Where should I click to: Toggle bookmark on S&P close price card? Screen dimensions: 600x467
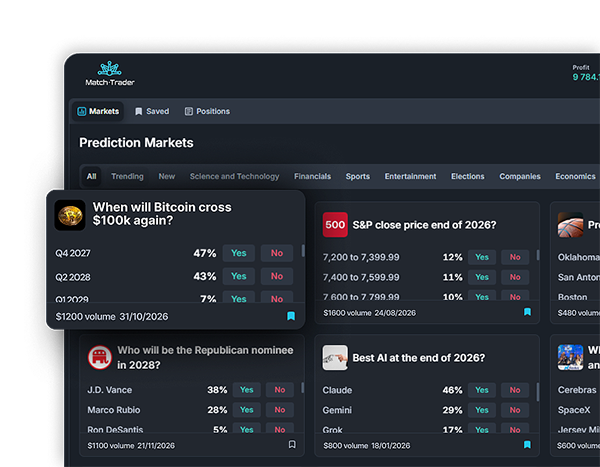[x=527, y=312]
